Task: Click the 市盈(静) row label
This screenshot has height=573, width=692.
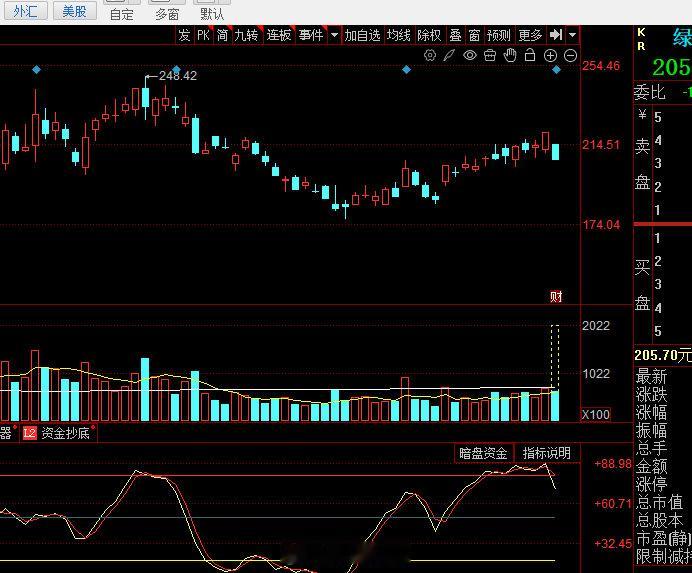Action: [662, 539]
